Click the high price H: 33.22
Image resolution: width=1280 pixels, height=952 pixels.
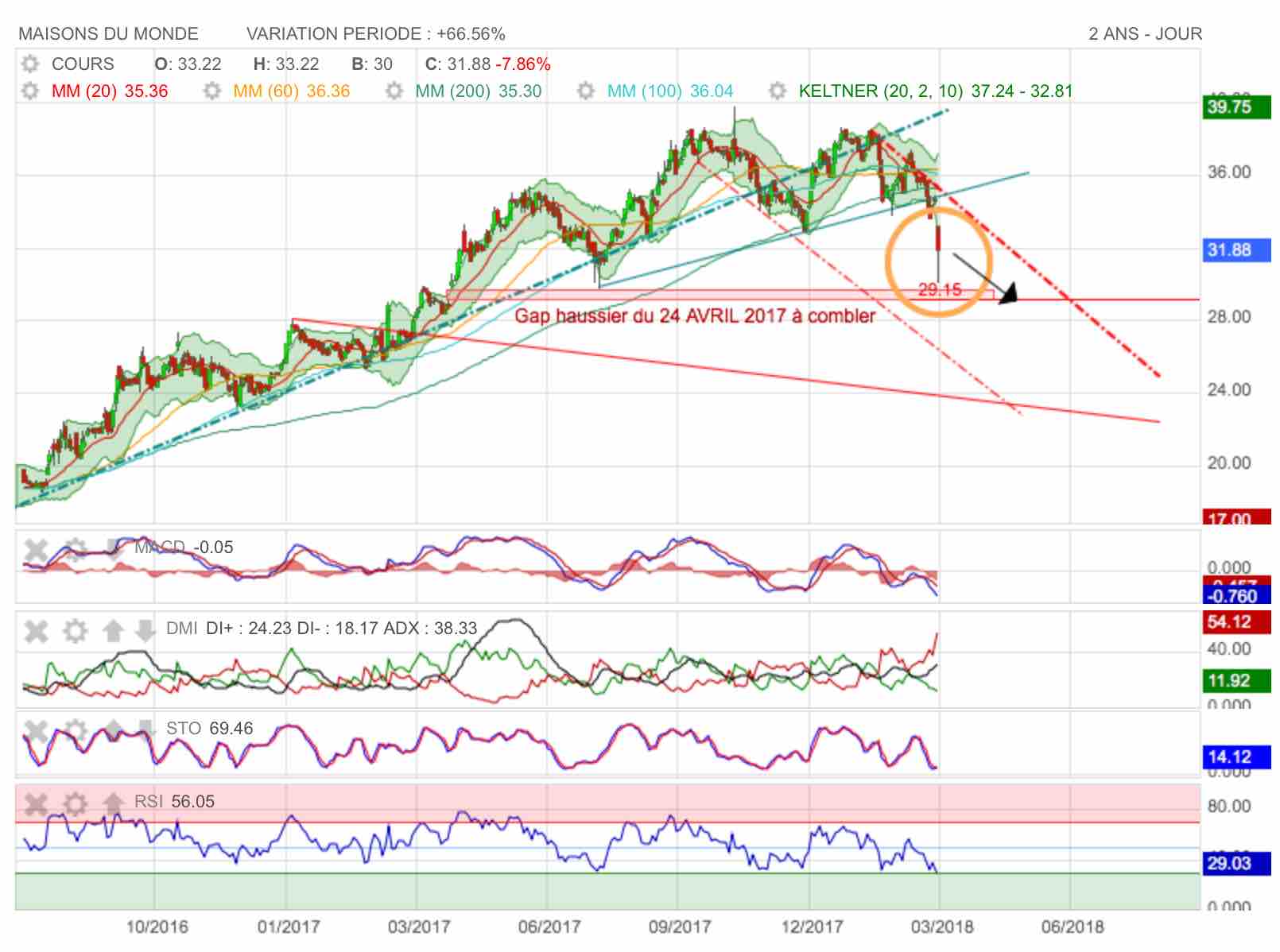click(286, 64)
